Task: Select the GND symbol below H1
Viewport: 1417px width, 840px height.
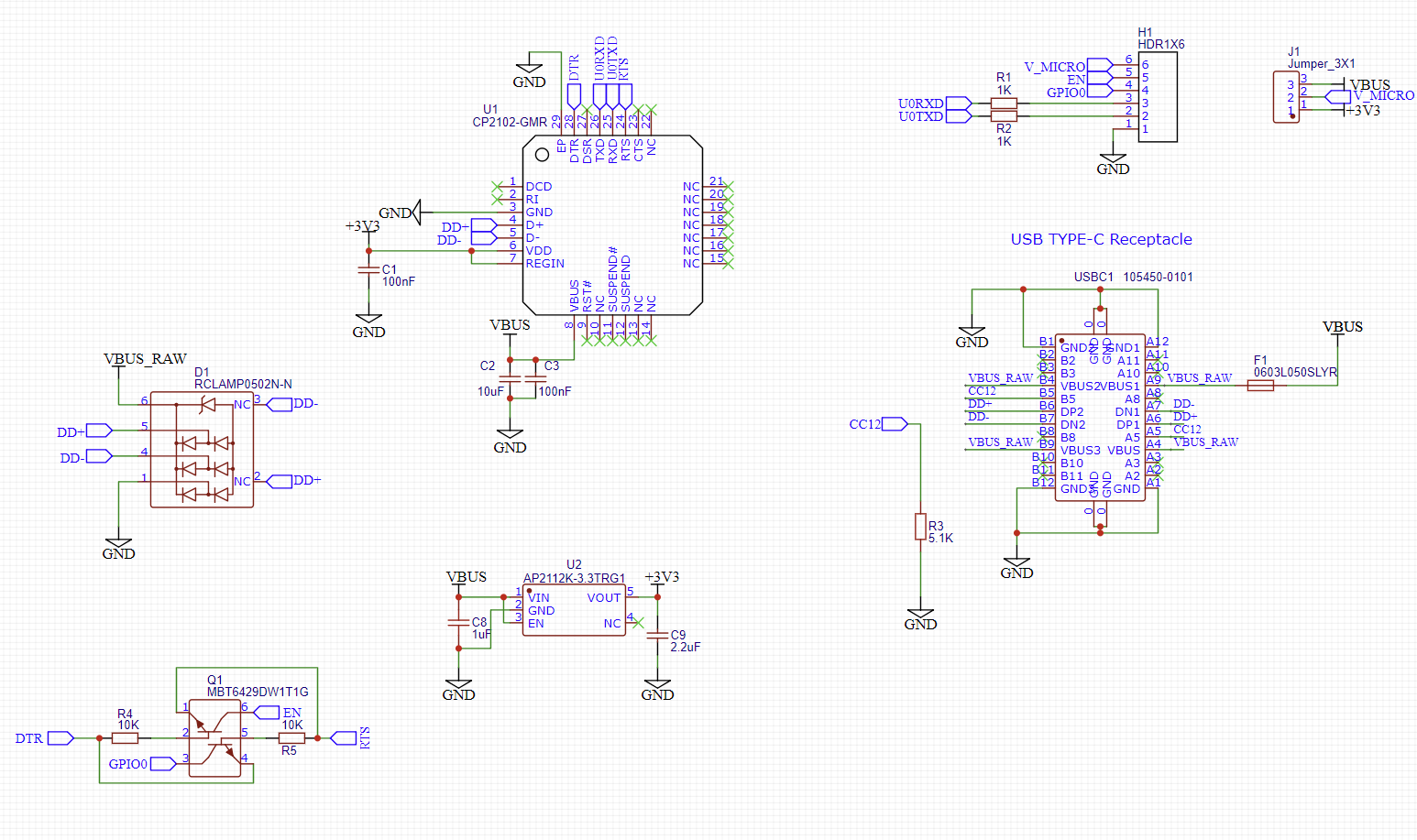Action: [1113, 164]
